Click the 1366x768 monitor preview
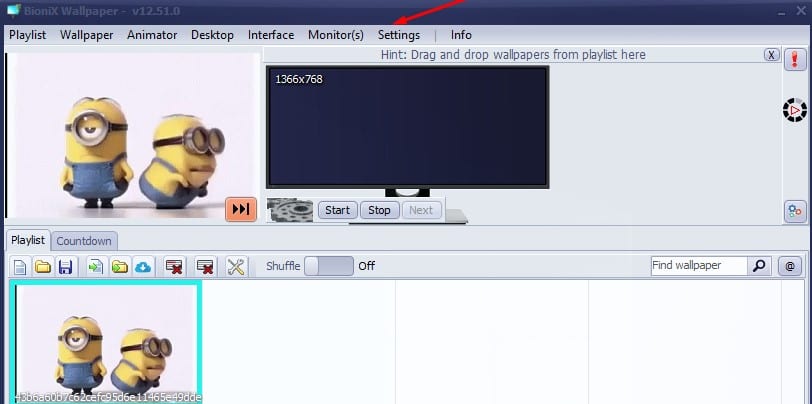The height and width of the screenshot is (404, 812). coord(408,127)
